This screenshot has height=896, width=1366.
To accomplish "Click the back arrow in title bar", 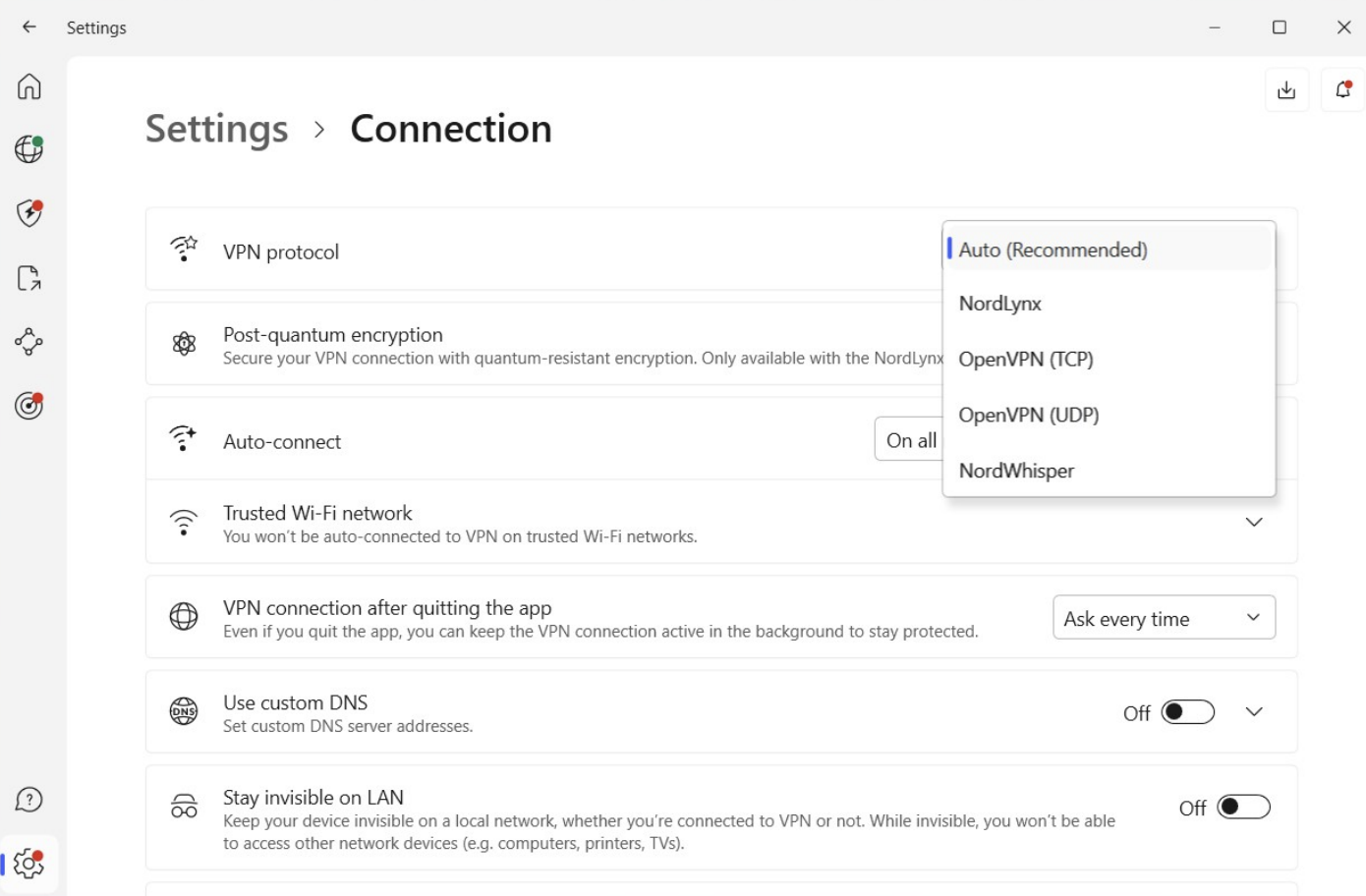I will (29, 28).
